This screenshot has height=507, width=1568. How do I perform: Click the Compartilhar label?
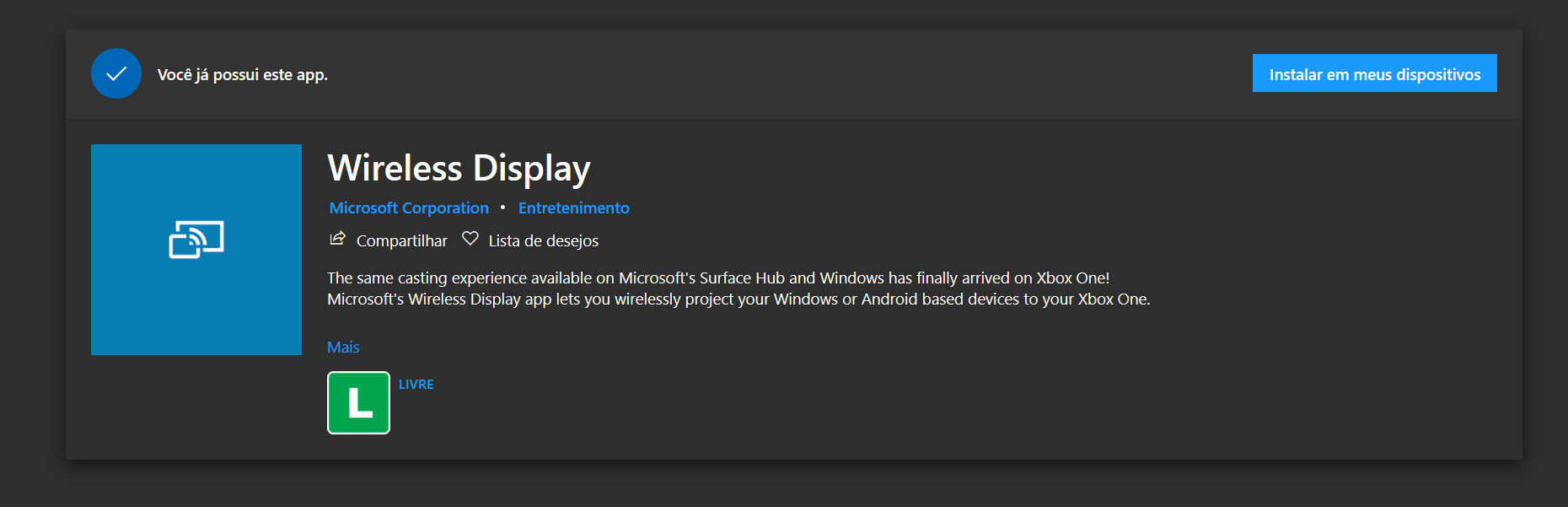point(401,240)
